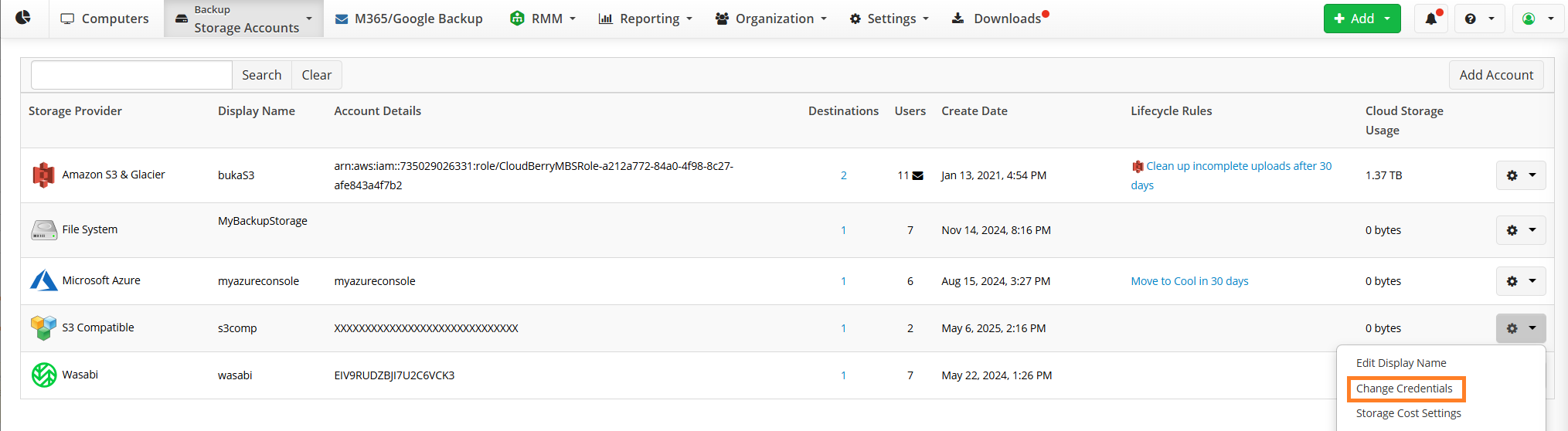Open gear menu for the bukaS3 account
The height and width of the screenshot is (431, 1568).
tap(1521, 175)
